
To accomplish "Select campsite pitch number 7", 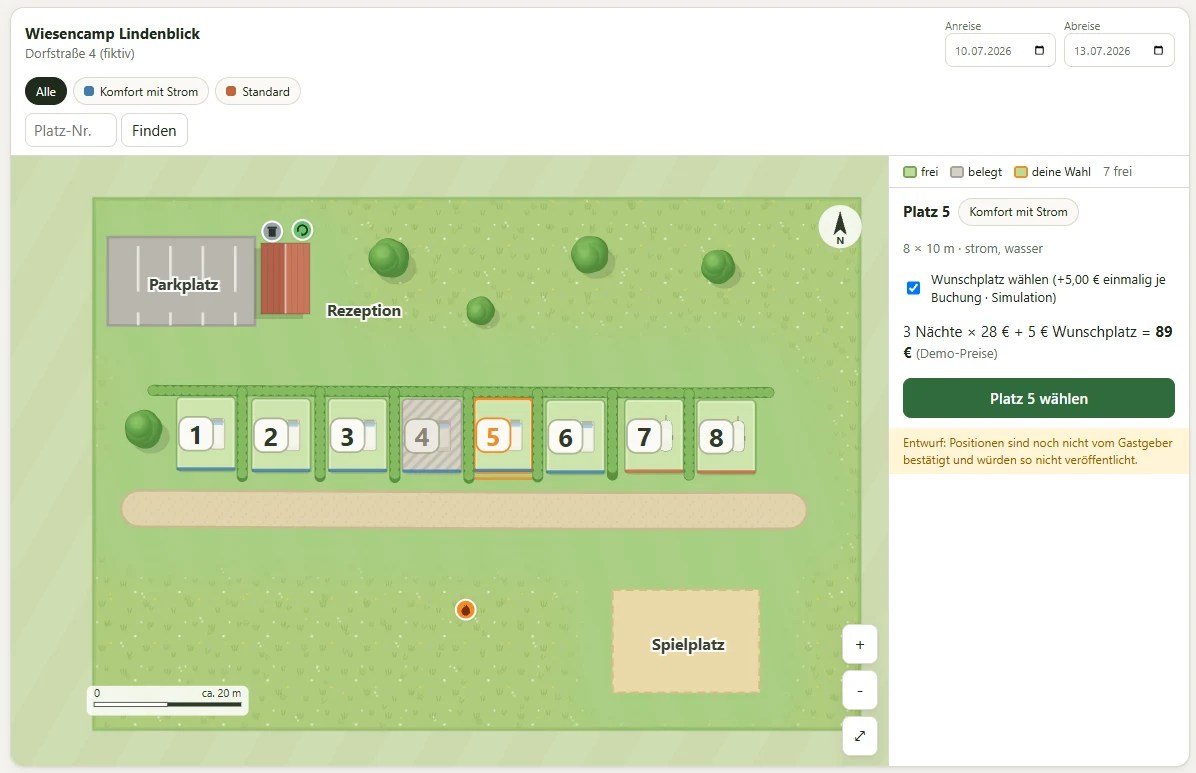I will (654, 436).
